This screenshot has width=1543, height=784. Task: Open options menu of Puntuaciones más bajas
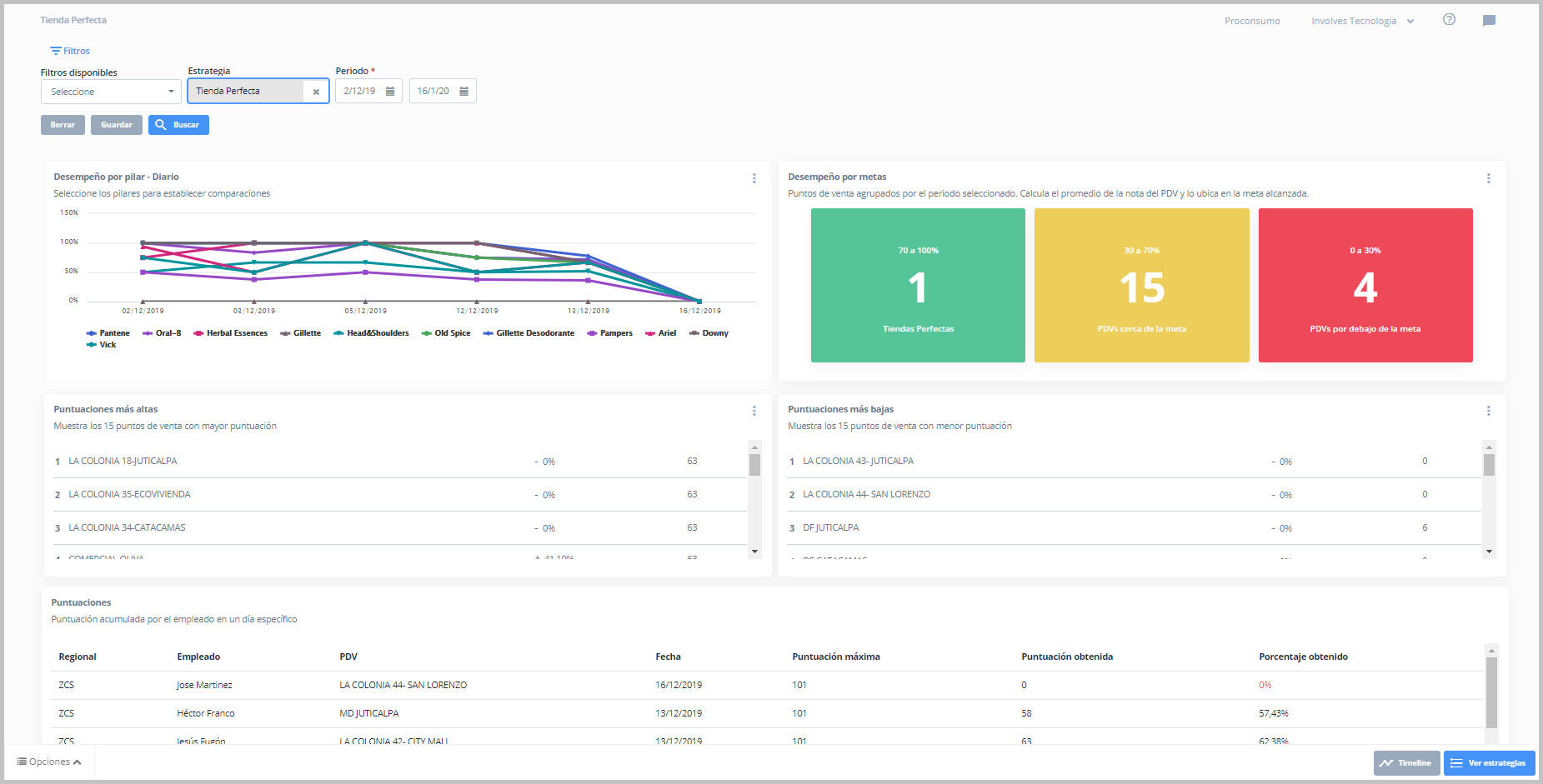[x=1488, y=411]
